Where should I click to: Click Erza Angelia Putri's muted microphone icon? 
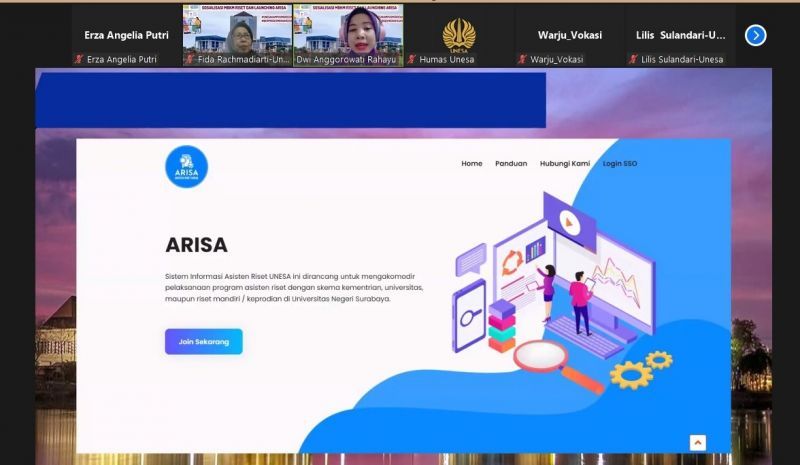point(79,59)
